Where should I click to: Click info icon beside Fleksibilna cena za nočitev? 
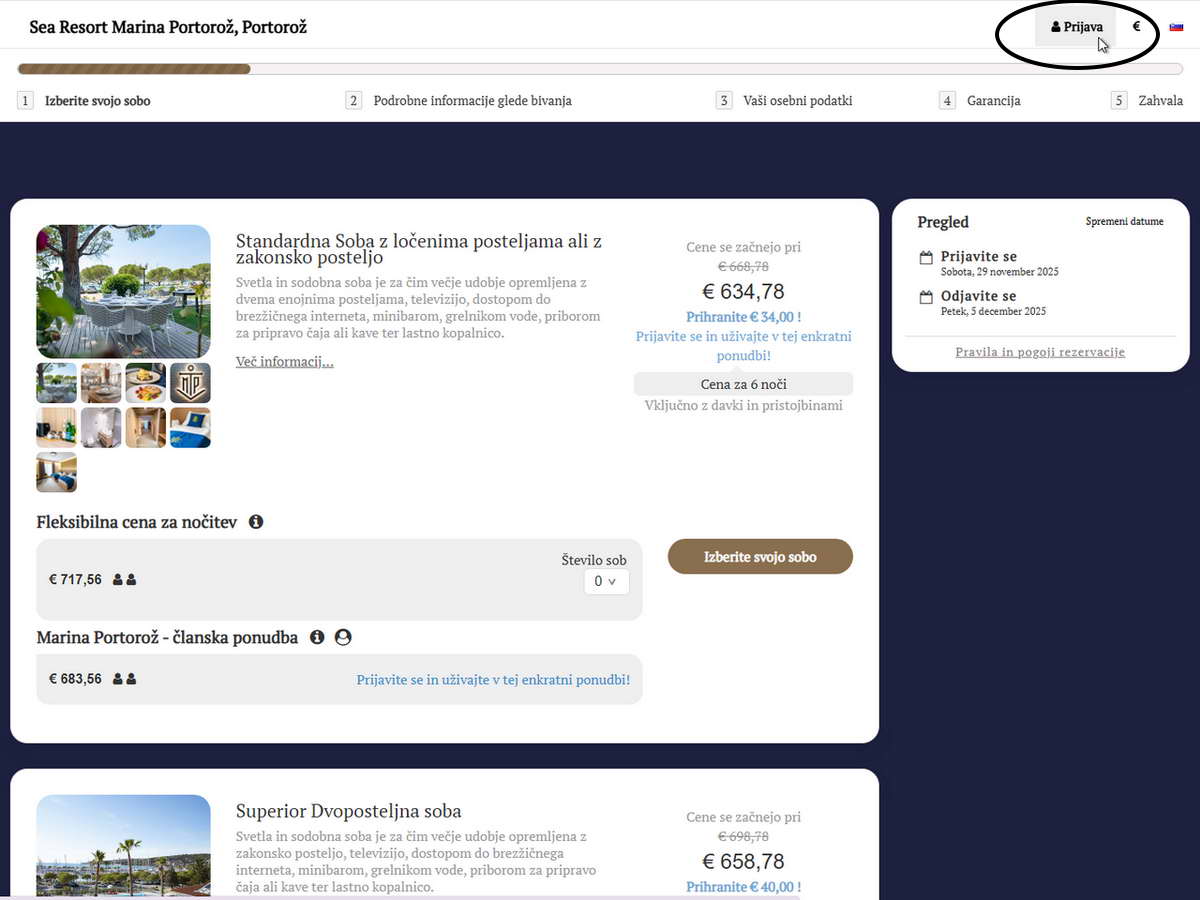pos(256,522)
